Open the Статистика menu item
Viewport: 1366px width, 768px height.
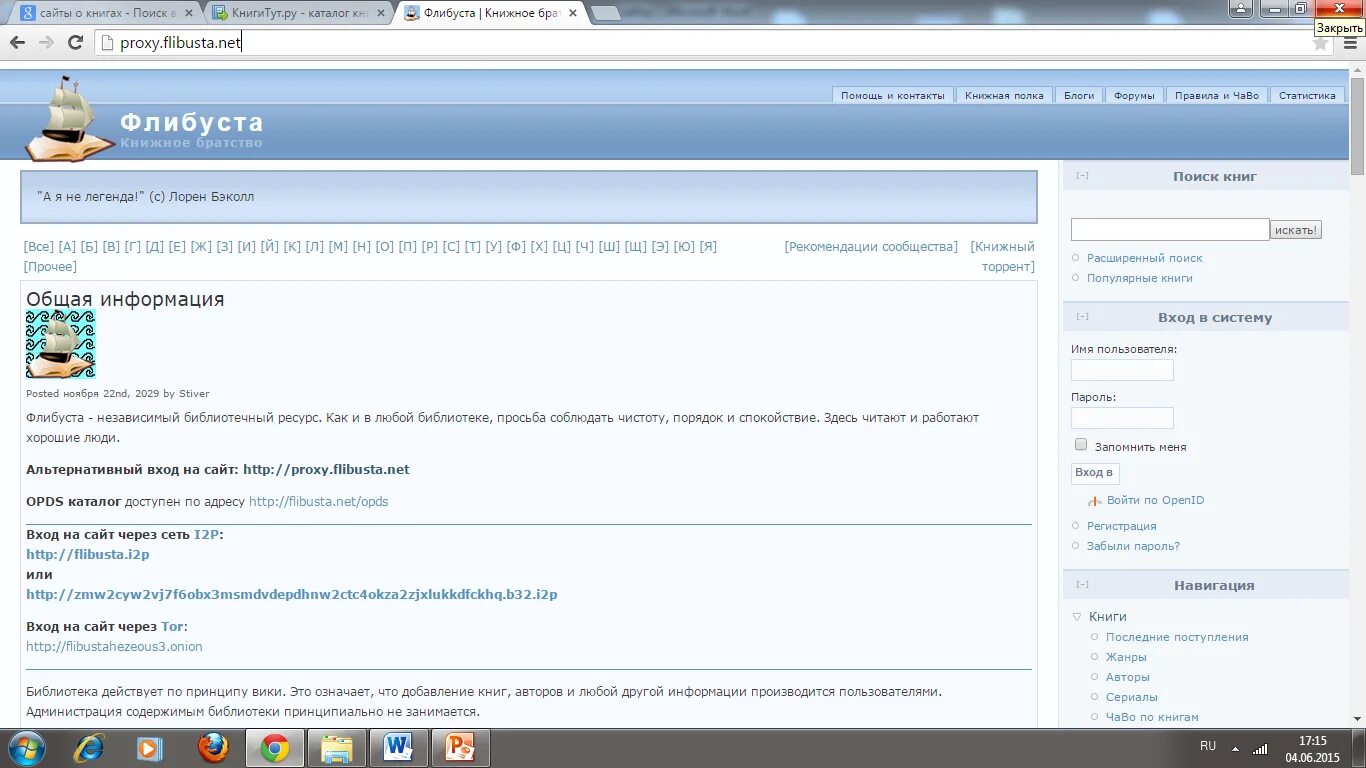pyautogui.click(x=1307, y=95)
